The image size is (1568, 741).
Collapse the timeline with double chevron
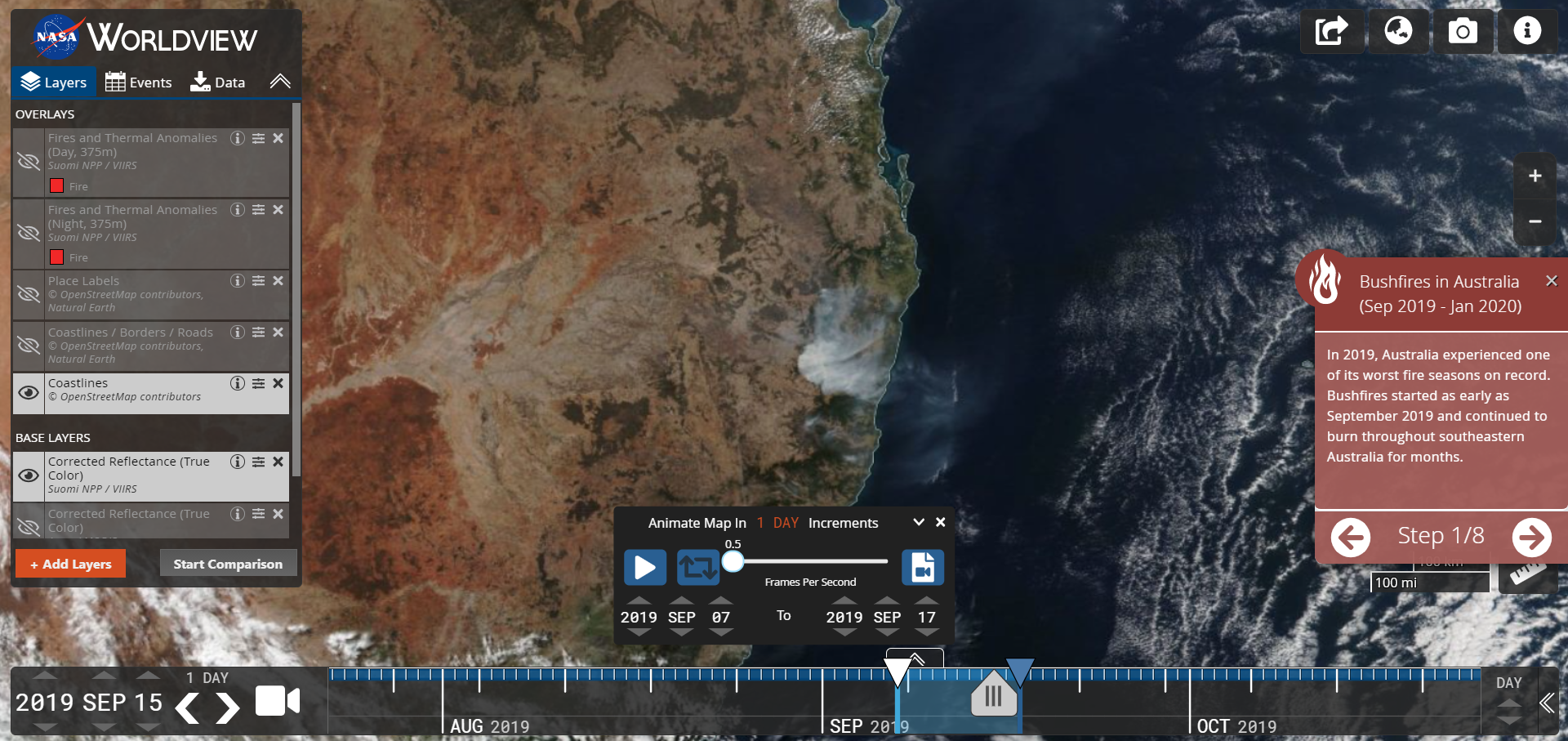coord(1547,703)
